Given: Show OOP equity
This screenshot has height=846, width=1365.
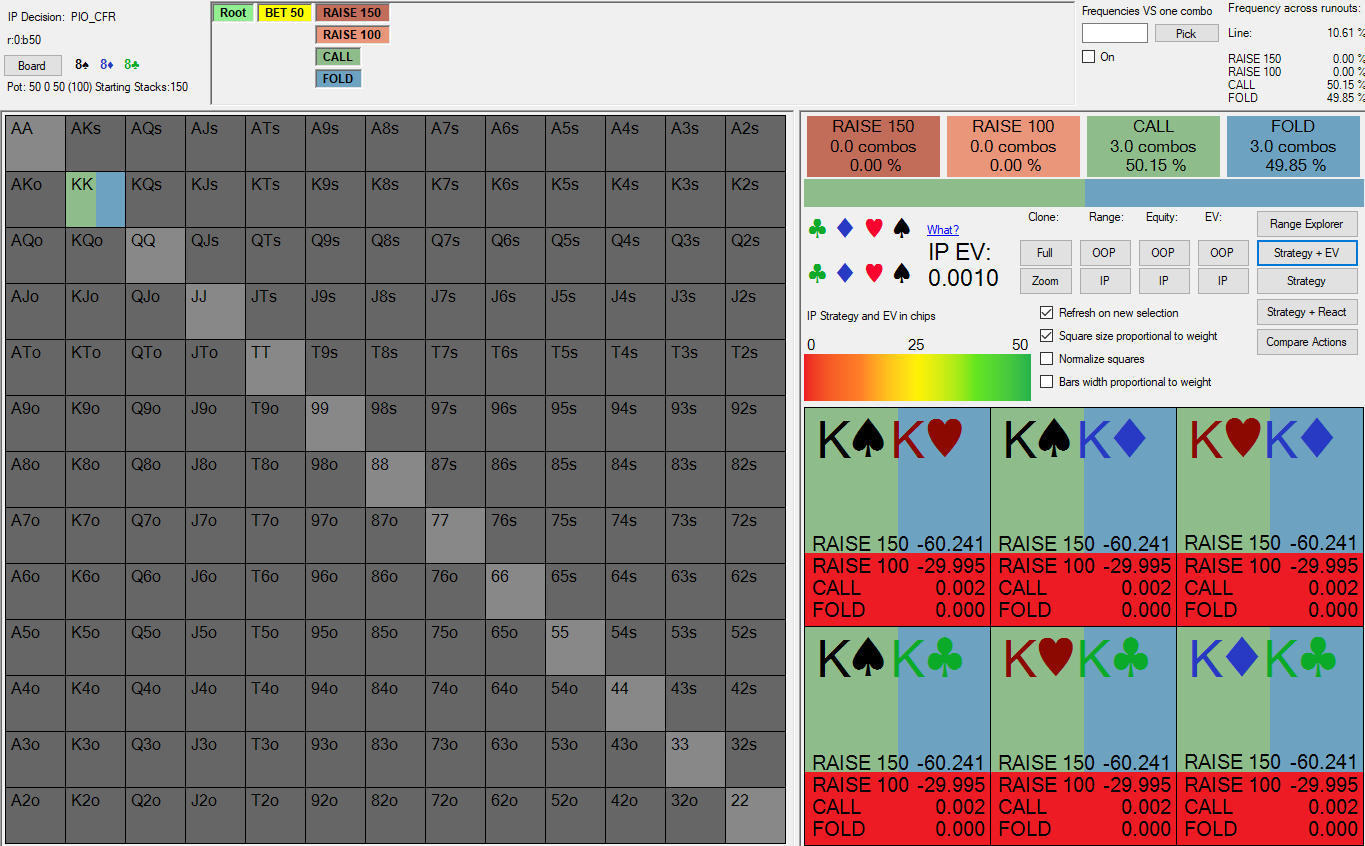Looking at the screenshot, I should point(1163,253).
